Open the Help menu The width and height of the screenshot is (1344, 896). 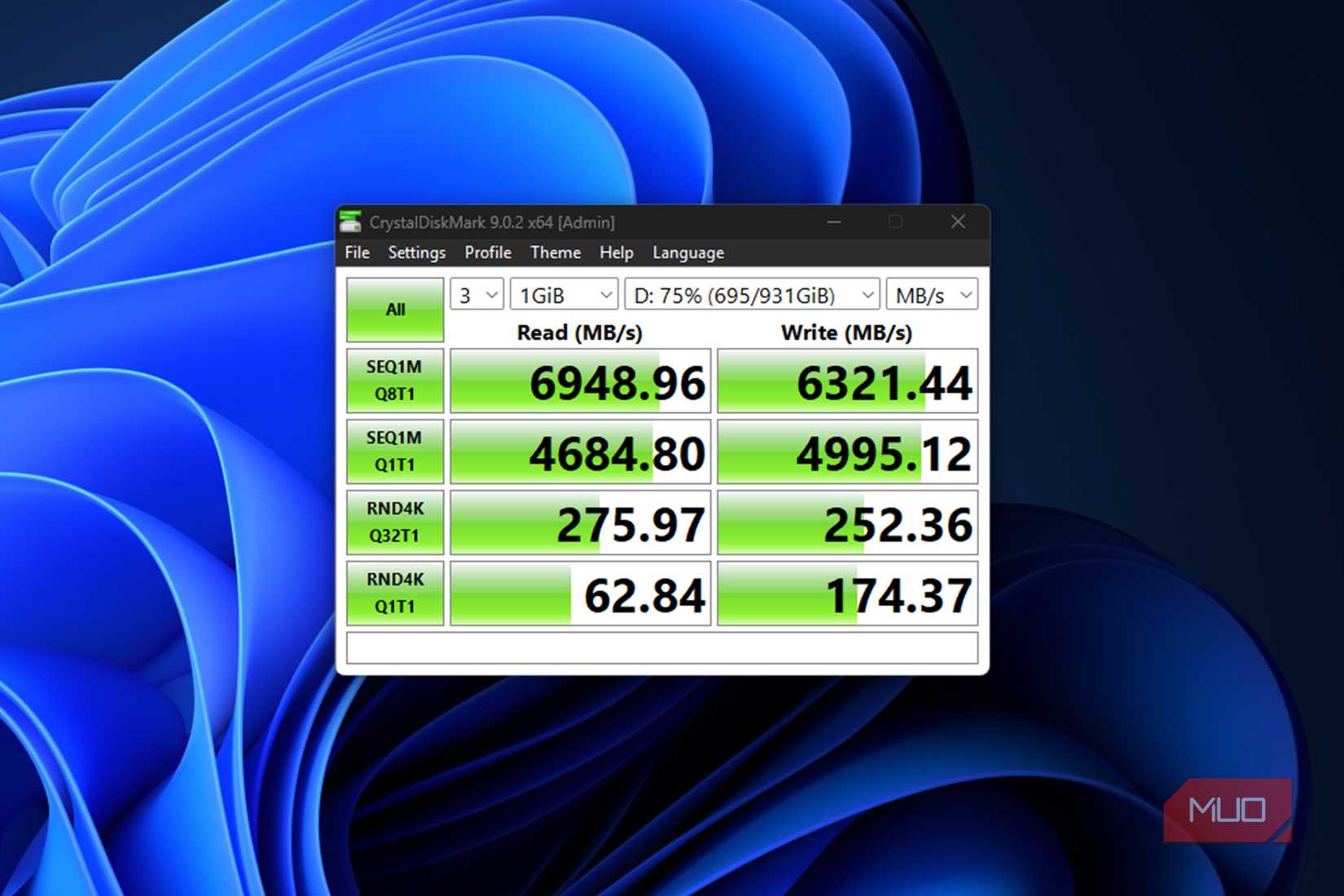click(x=617, y=253)
